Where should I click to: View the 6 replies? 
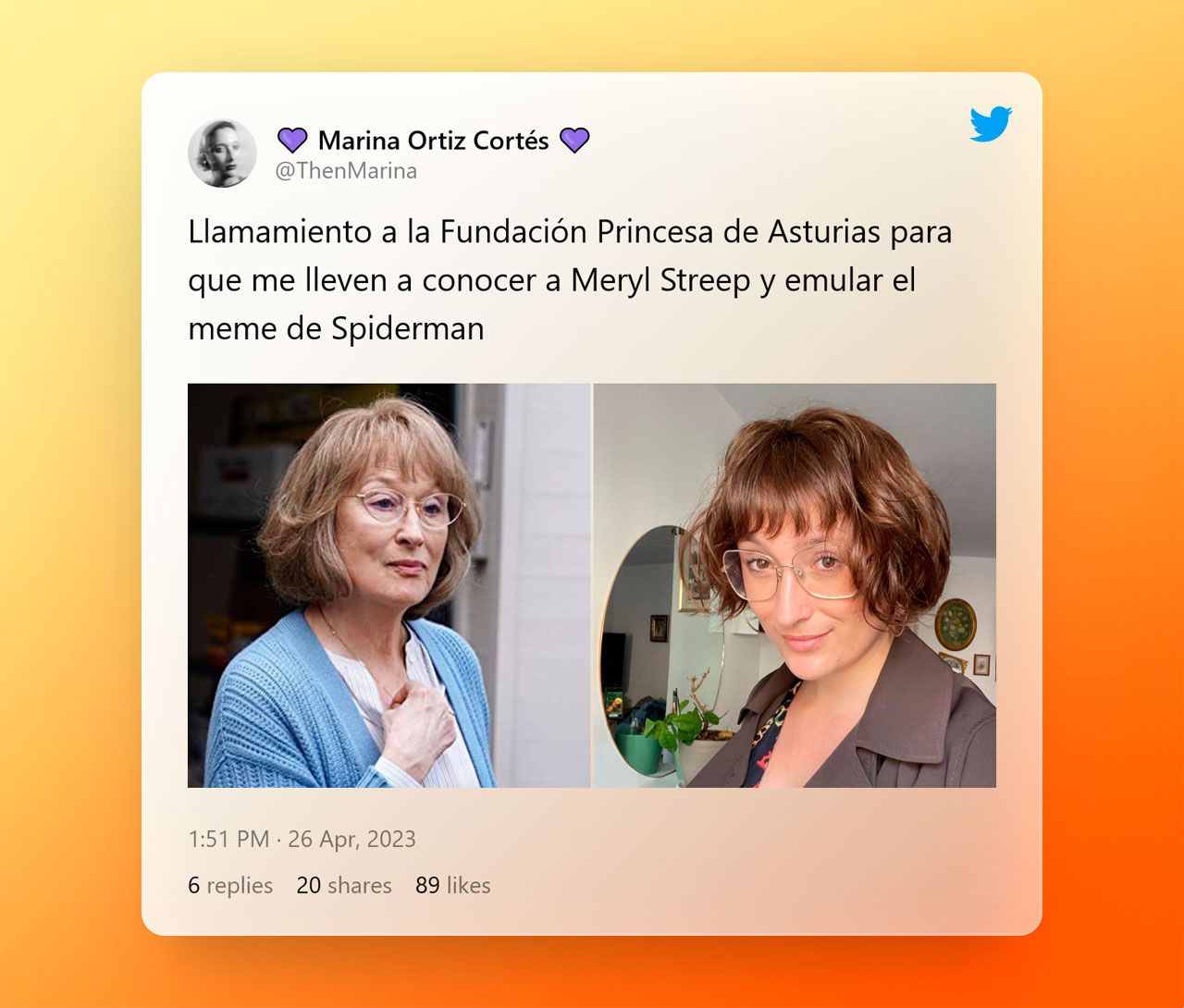coord(230,885)
